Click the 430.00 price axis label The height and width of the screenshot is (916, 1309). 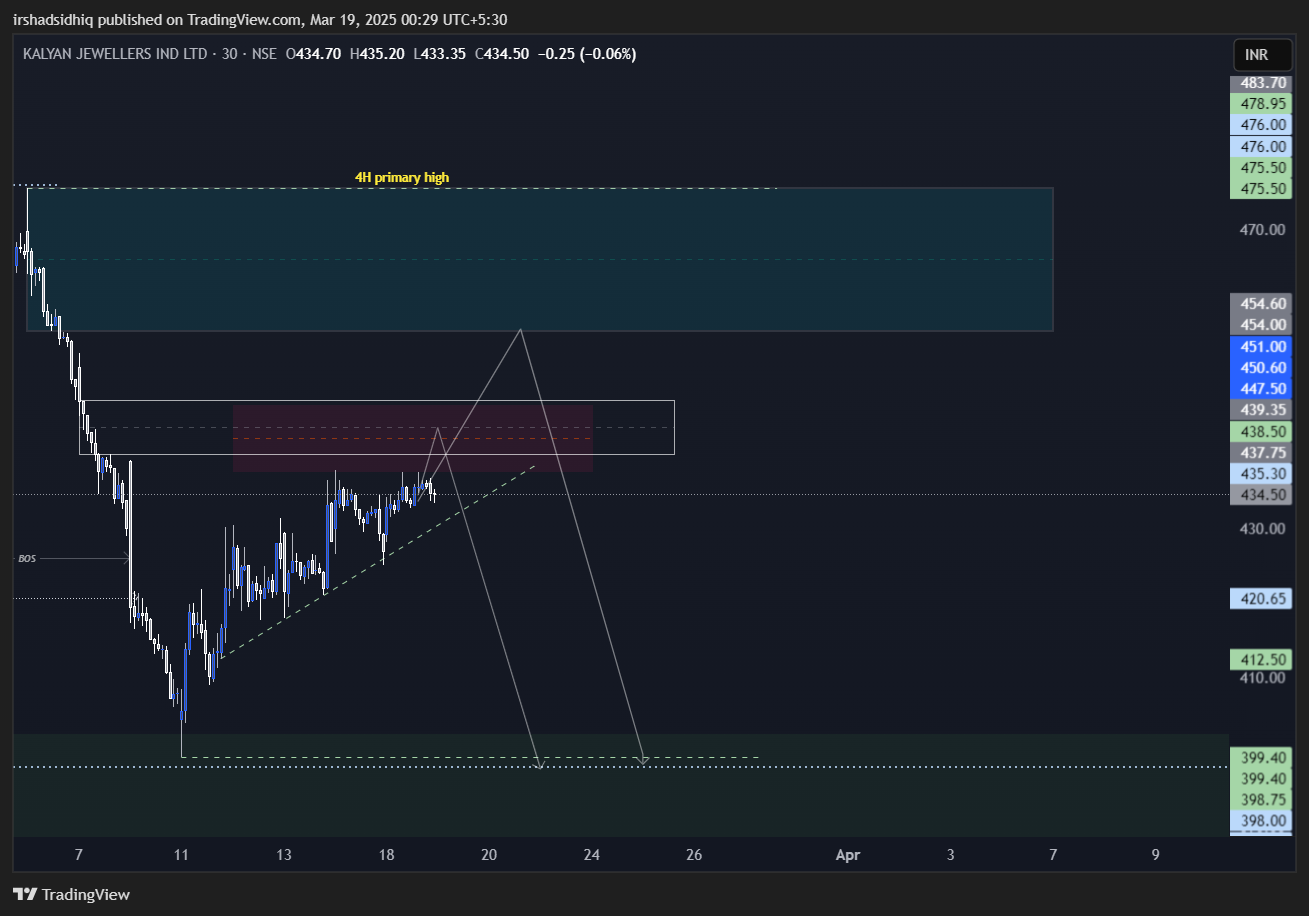tap(1262, 529)
